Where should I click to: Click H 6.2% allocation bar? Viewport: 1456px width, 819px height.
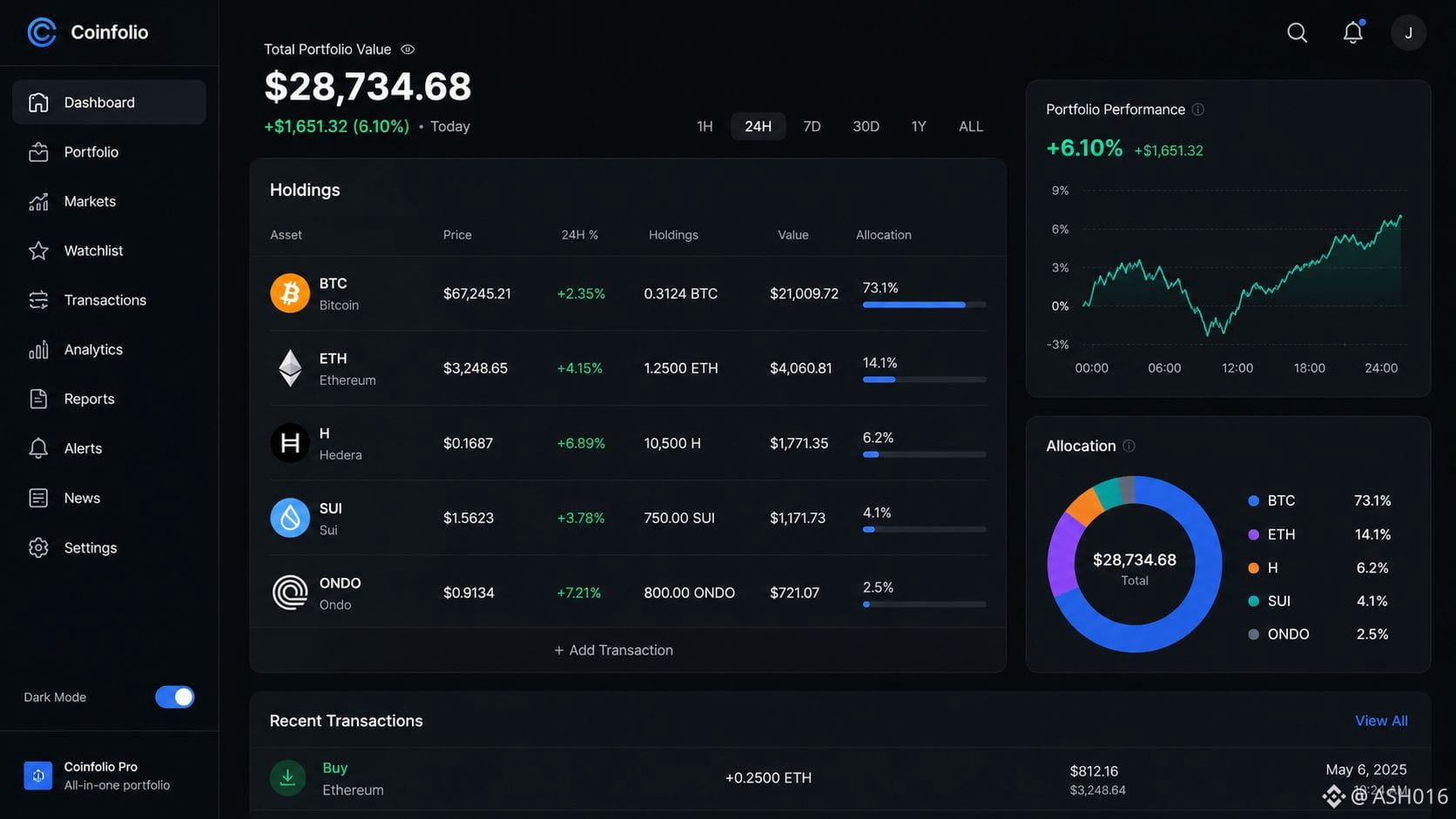[924, 454]
